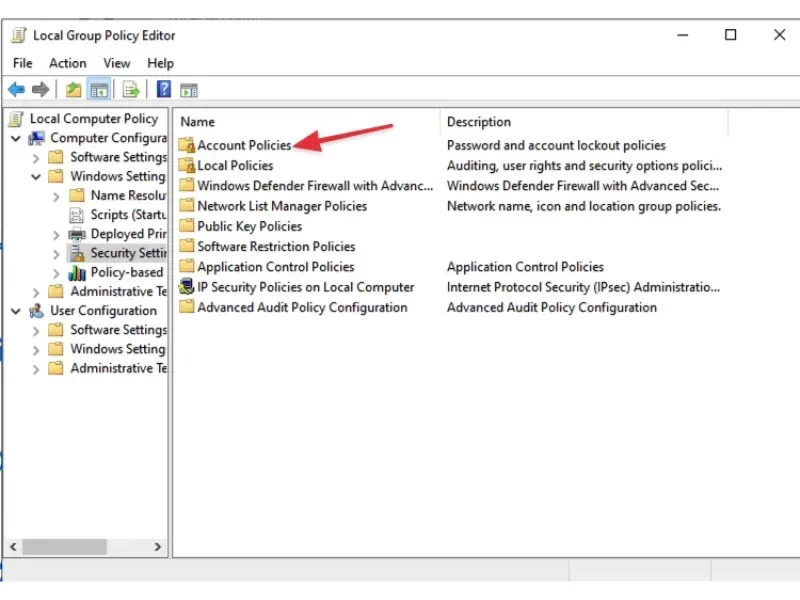Expand Administrative Templates under Computer Configuration
The width and height of the screenshot is (800, 600).
[36, 292]
